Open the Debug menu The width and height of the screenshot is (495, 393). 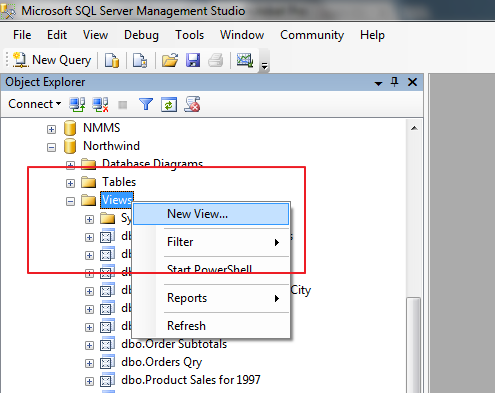click(x=141, y=35)
